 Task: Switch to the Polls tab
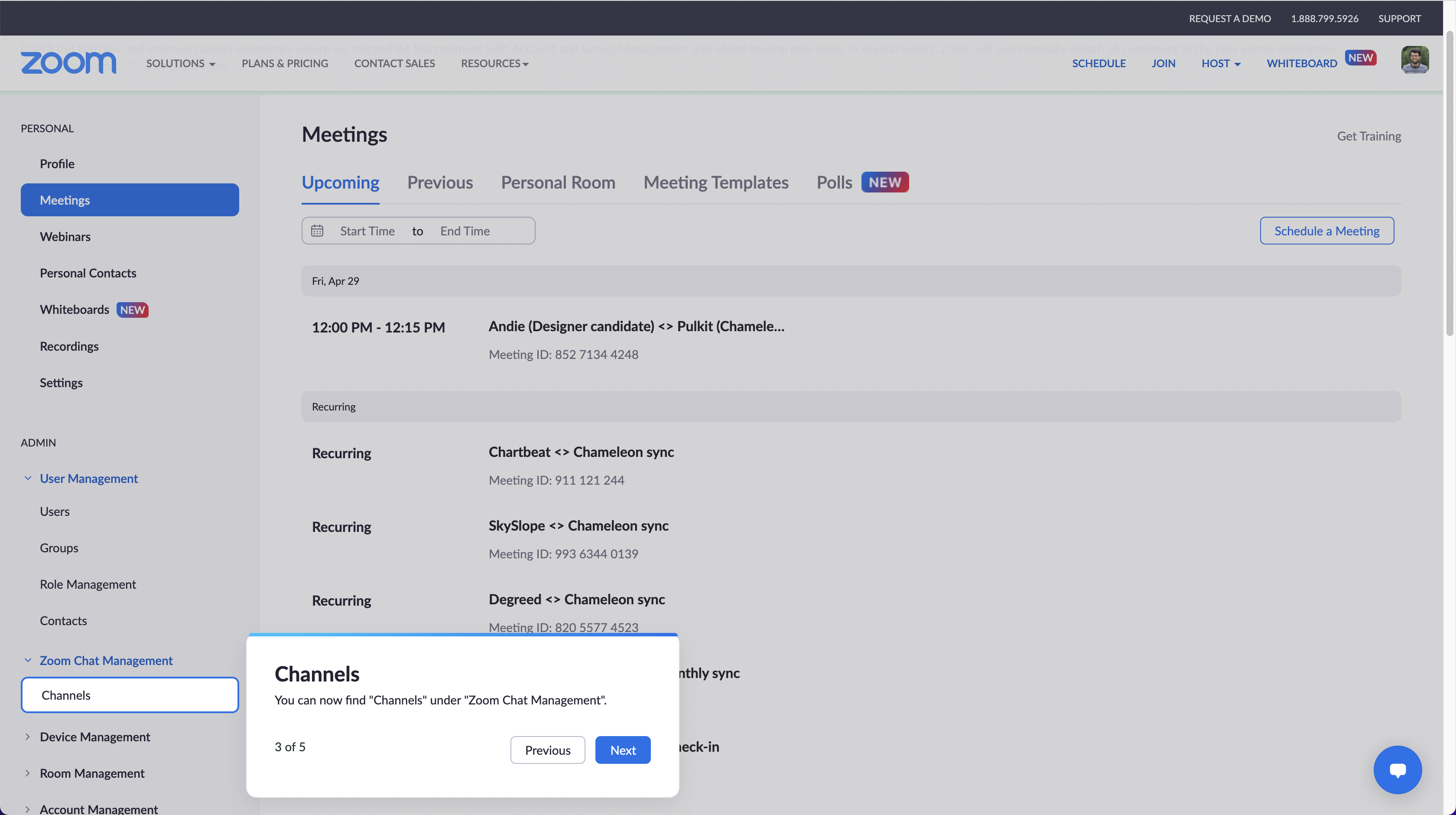click(x=834, y=182)
